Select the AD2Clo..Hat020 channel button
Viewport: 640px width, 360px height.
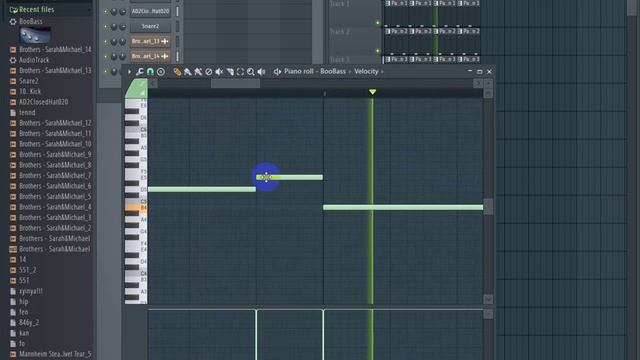pos(150,11)
